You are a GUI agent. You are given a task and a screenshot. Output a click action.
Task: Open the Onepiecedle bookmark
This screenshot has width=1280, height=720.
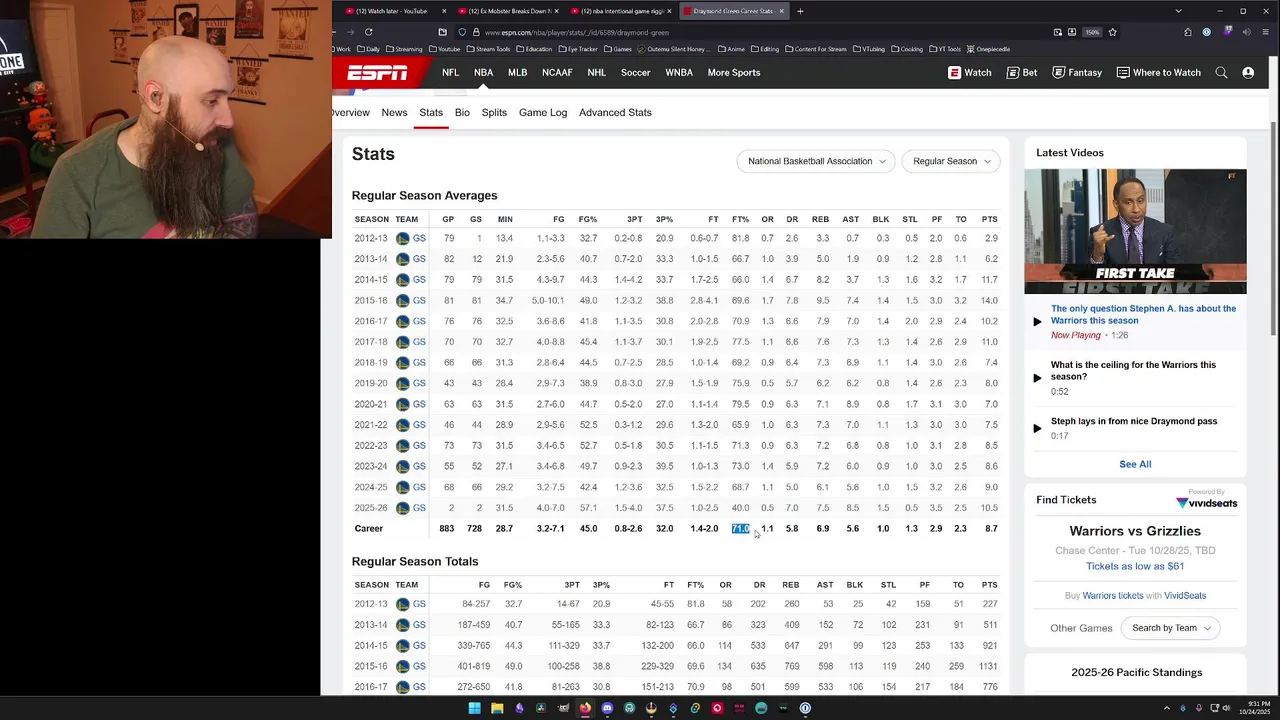[x=988, y=49]
